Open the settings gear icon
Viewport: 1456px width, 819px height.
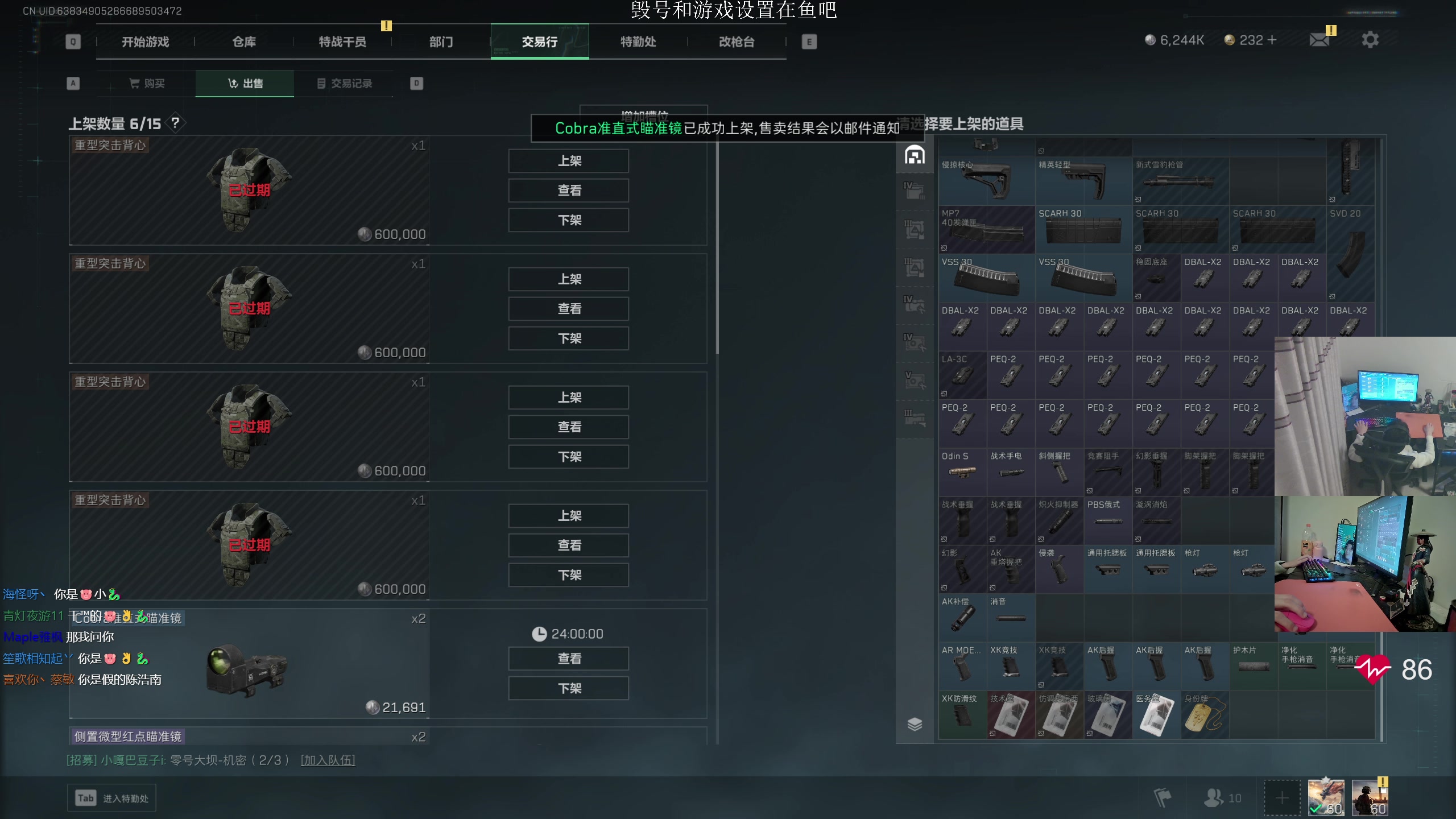click(x=1370, y=40)
